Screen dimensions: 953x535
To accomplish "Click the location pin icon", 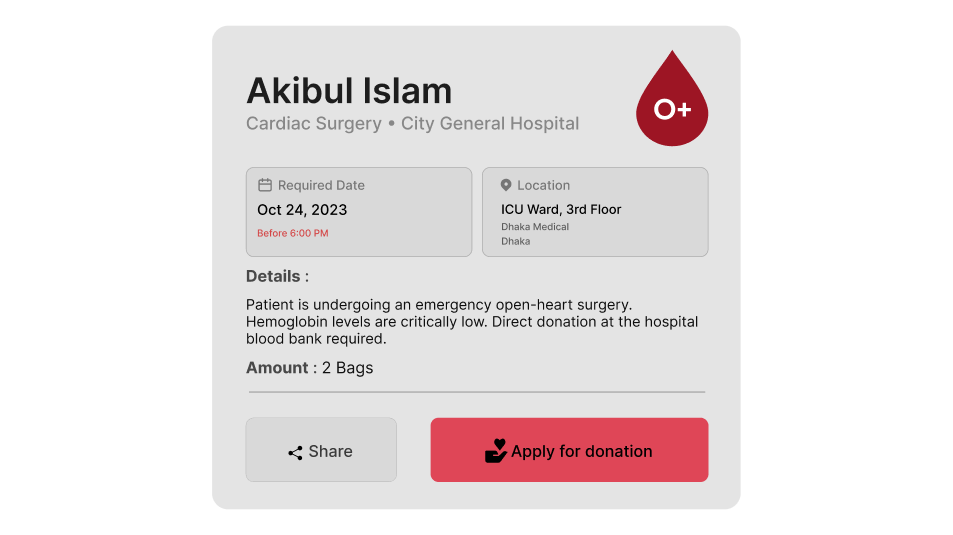I will [506, 185].
